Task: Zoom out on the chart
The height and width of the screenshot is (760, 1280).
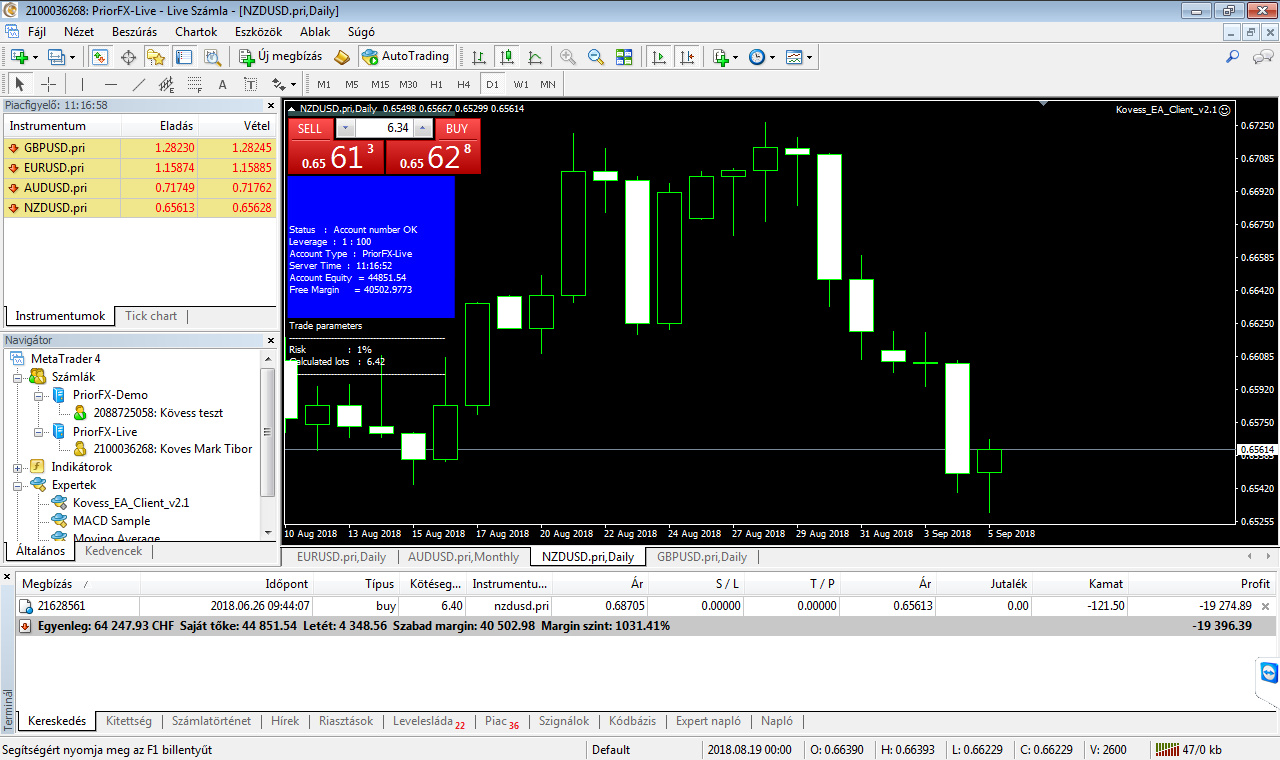Action: point(596,57)
